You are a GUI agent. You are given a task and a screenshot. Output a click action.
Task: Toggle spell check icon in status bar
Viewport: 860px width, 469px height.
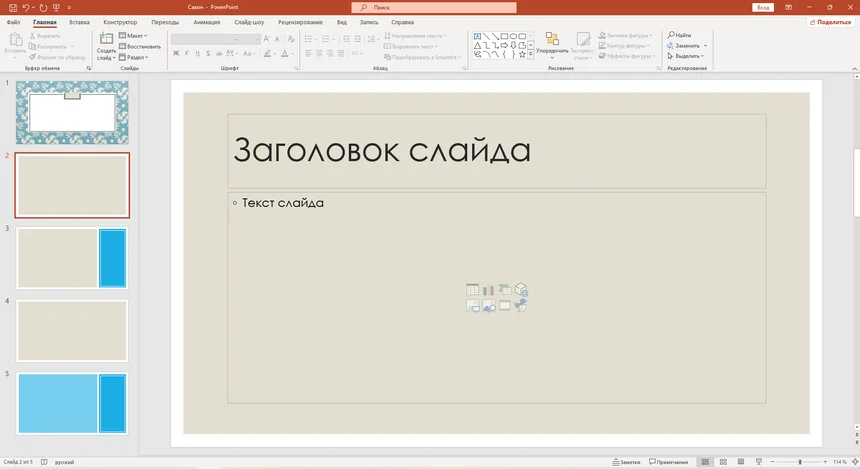click(x=44, y=462)
